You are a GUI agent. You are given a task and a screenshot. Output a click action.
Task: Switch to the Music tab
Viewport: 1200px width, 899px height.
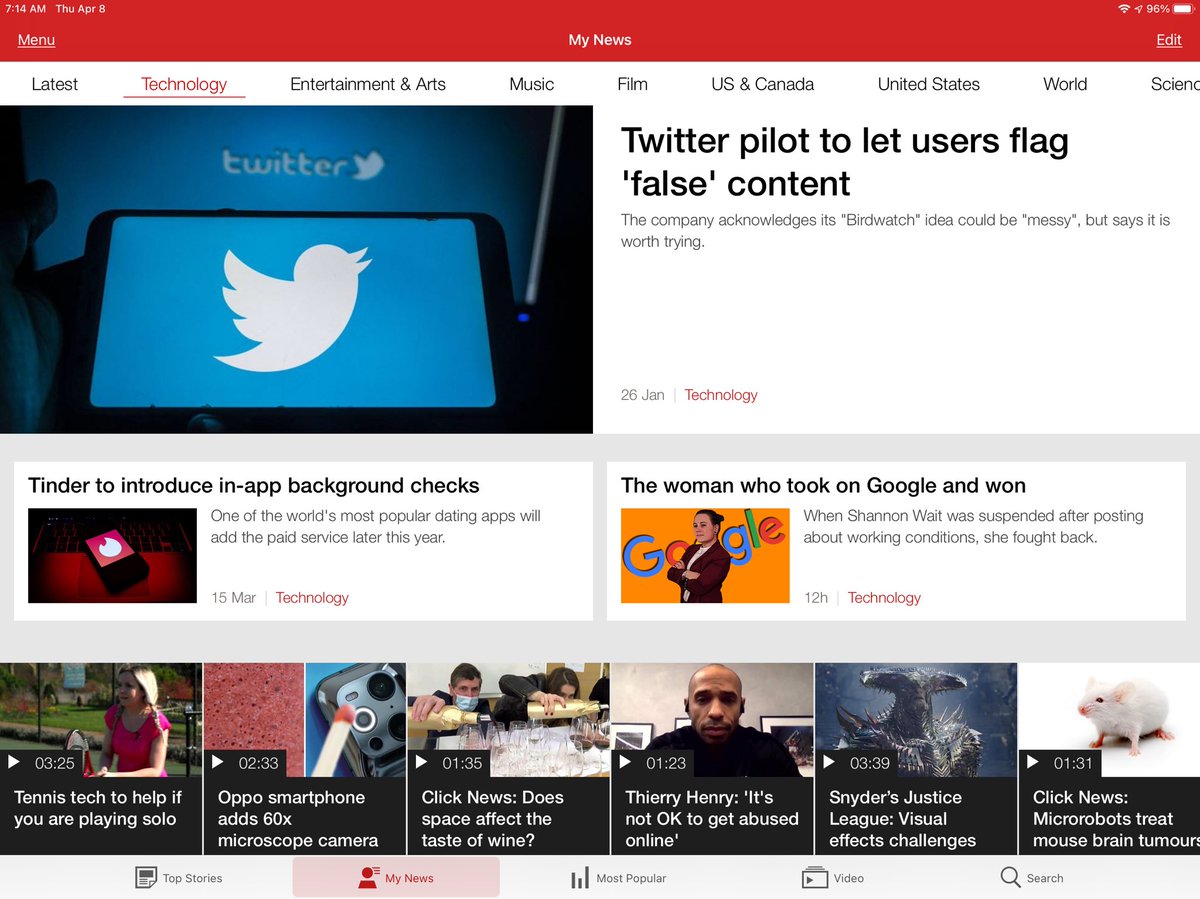point(532,84)
